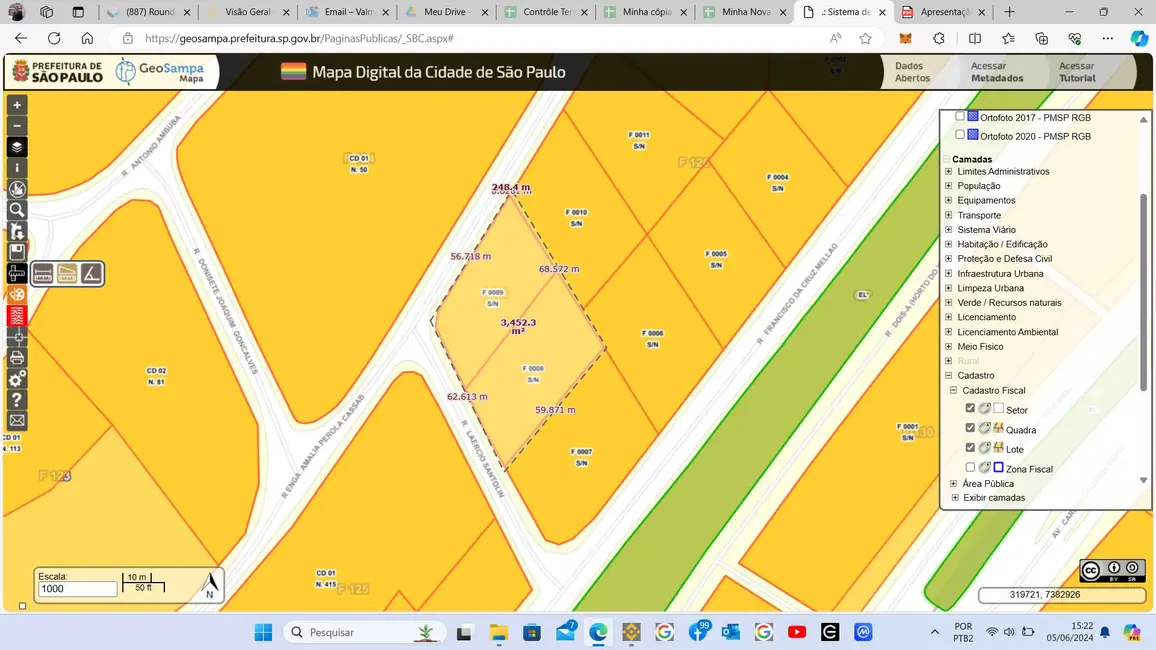Click Acessar Metadados link
This screenshot has width=1156, height=650.
coord(996,72)
